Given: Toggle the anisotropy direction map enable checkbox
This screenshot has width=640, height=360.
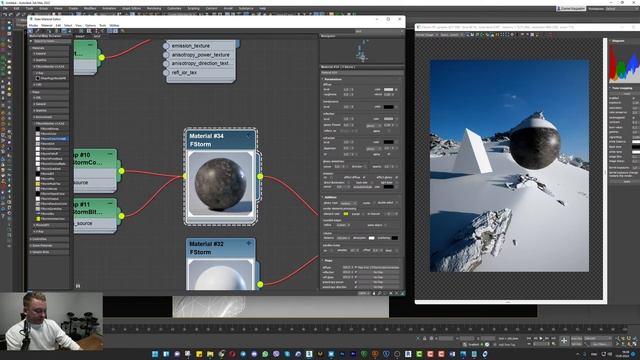Looking at the screenshot, I should click(x=356, y=287).
